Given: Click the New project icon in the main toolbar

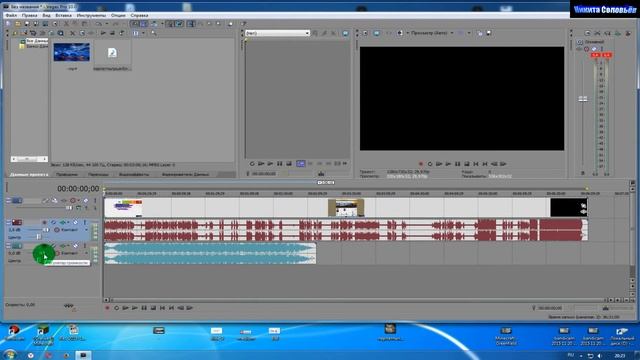Looking at the screenshot, I should click(8, 24).
